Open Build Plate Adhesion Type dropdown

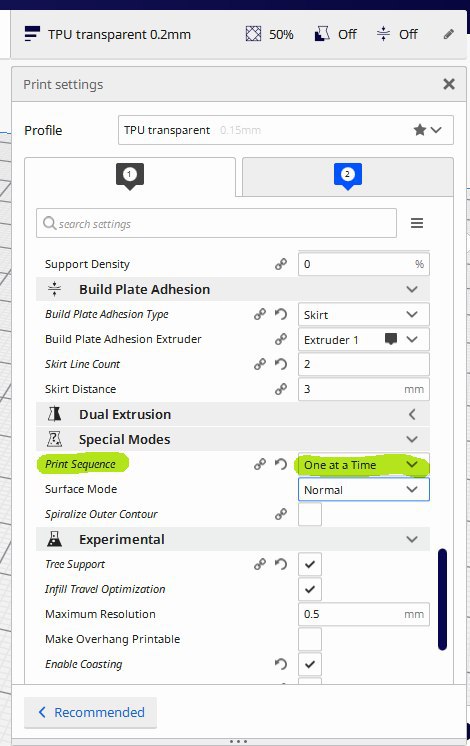click(363, 314)
